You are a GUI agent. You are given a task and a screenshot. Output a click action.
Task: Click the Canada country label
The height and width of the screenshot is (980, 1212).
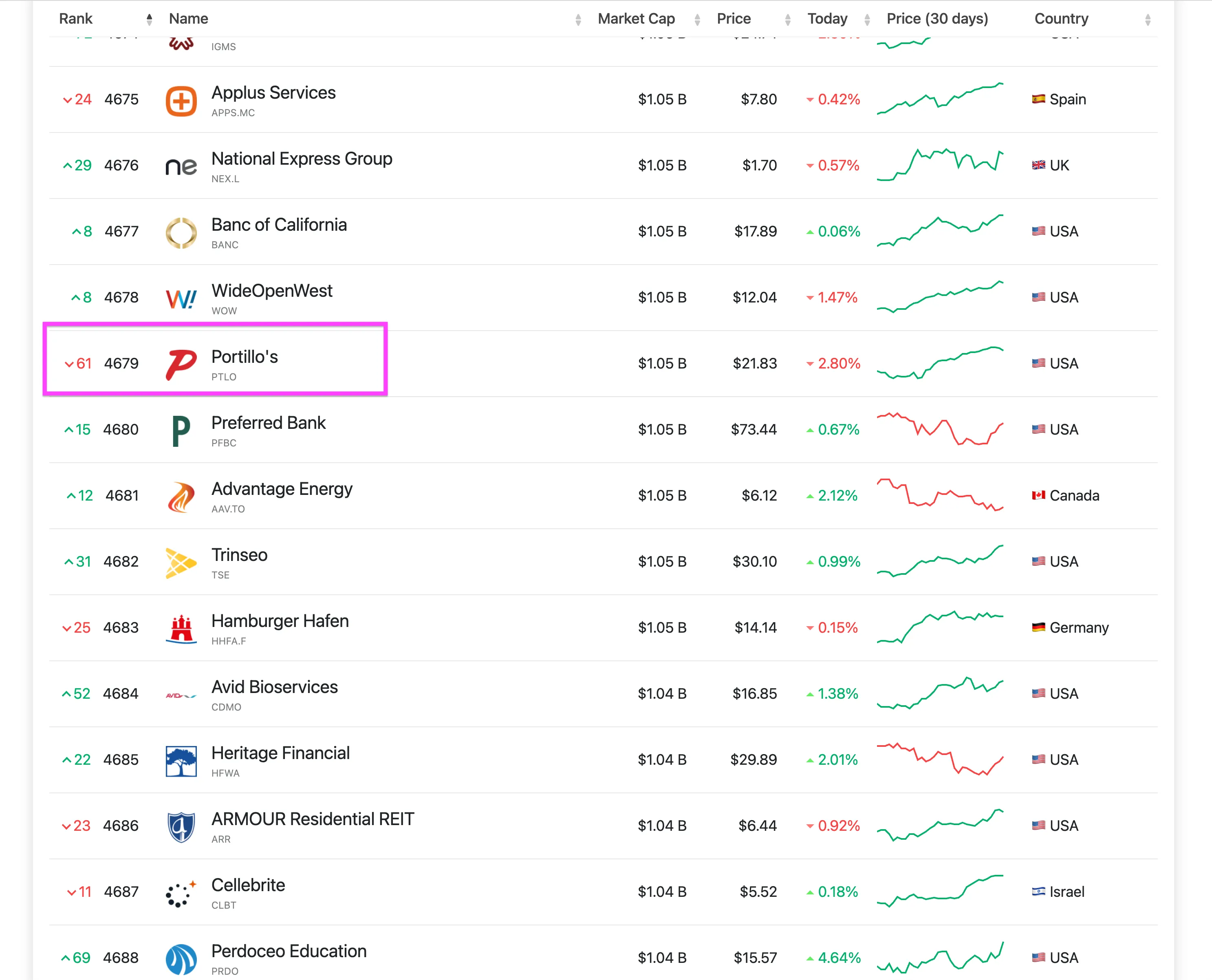[1074, 496]
